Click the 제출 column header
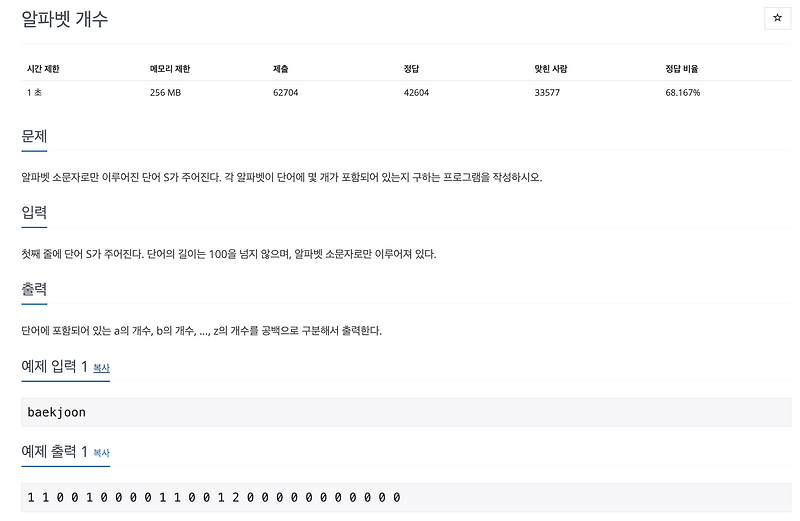 [x=280, y=69]
